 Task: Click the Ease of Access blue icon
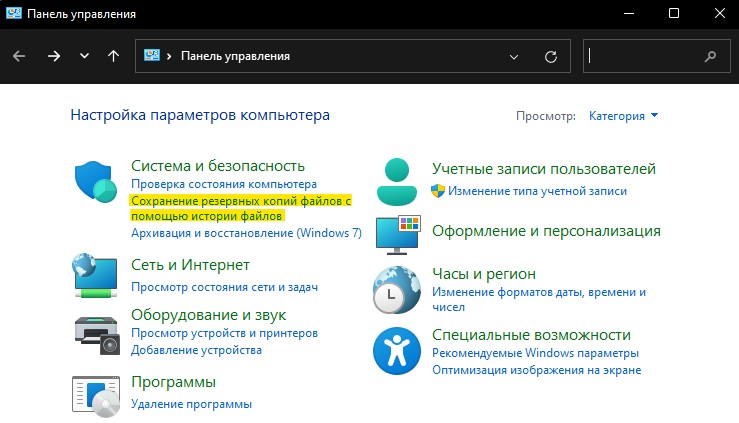[397, 351]
